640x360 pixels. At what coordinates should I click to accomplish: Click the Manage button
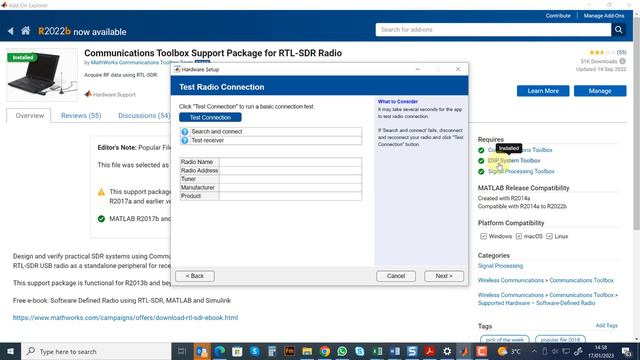point(600,91)
